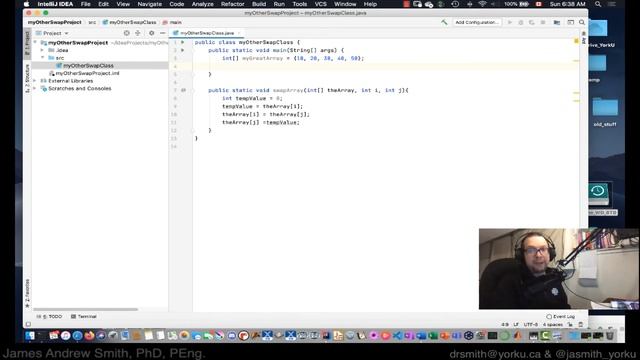Click the swapArray method name in editor
This screenshot has width=640, height=360.
[288, 90]
